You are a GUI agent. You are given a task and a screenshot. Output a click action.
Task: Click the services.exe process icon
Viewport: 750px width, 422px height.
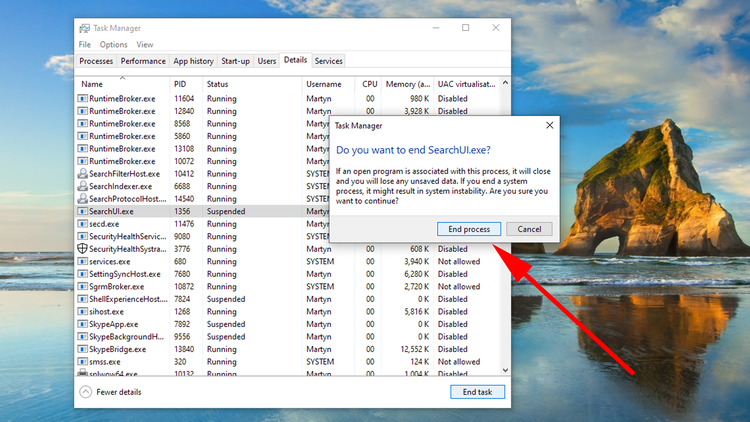(83, 262)
